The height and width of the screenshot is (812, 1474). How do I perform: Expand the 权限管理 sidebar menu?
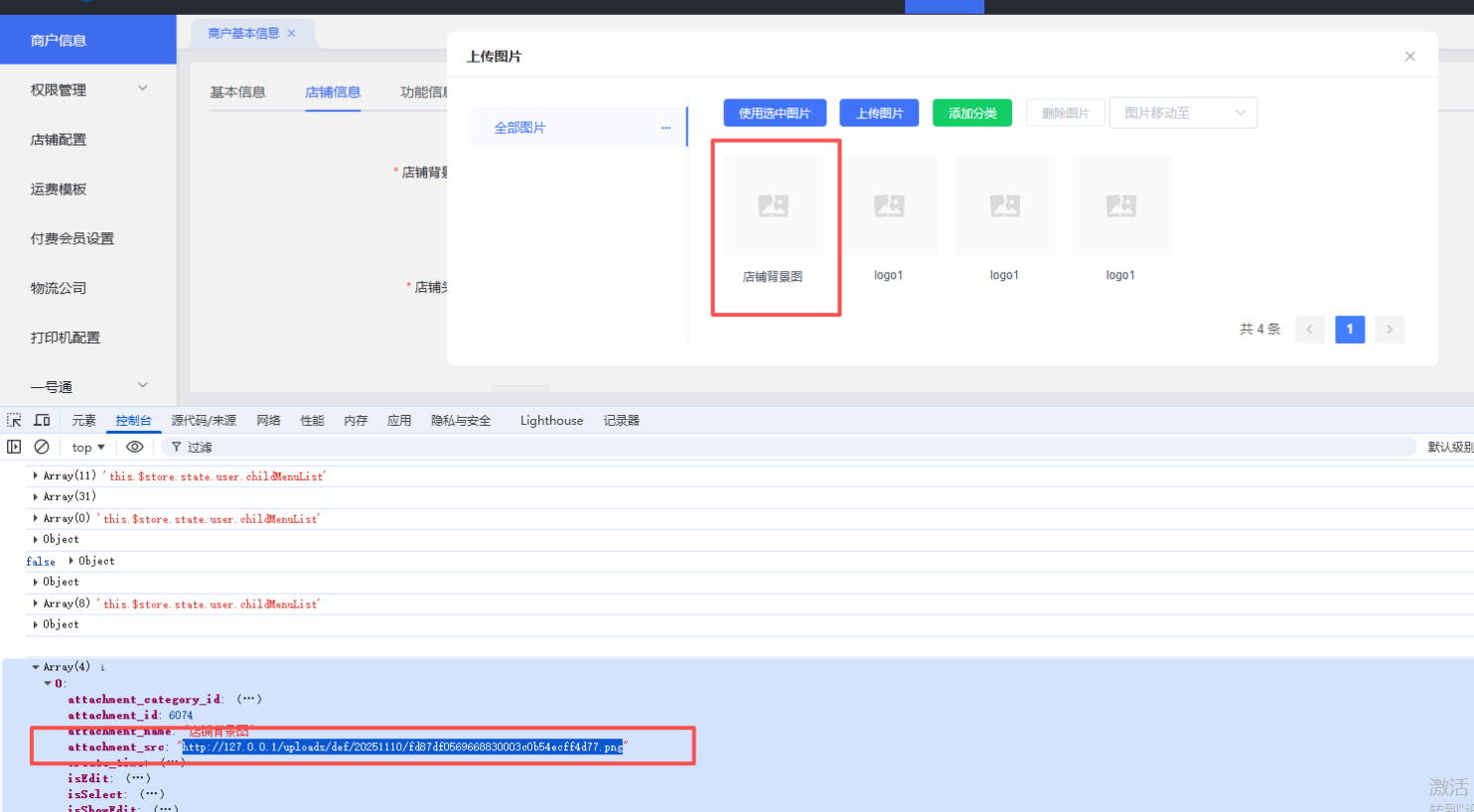coord(87,90)
